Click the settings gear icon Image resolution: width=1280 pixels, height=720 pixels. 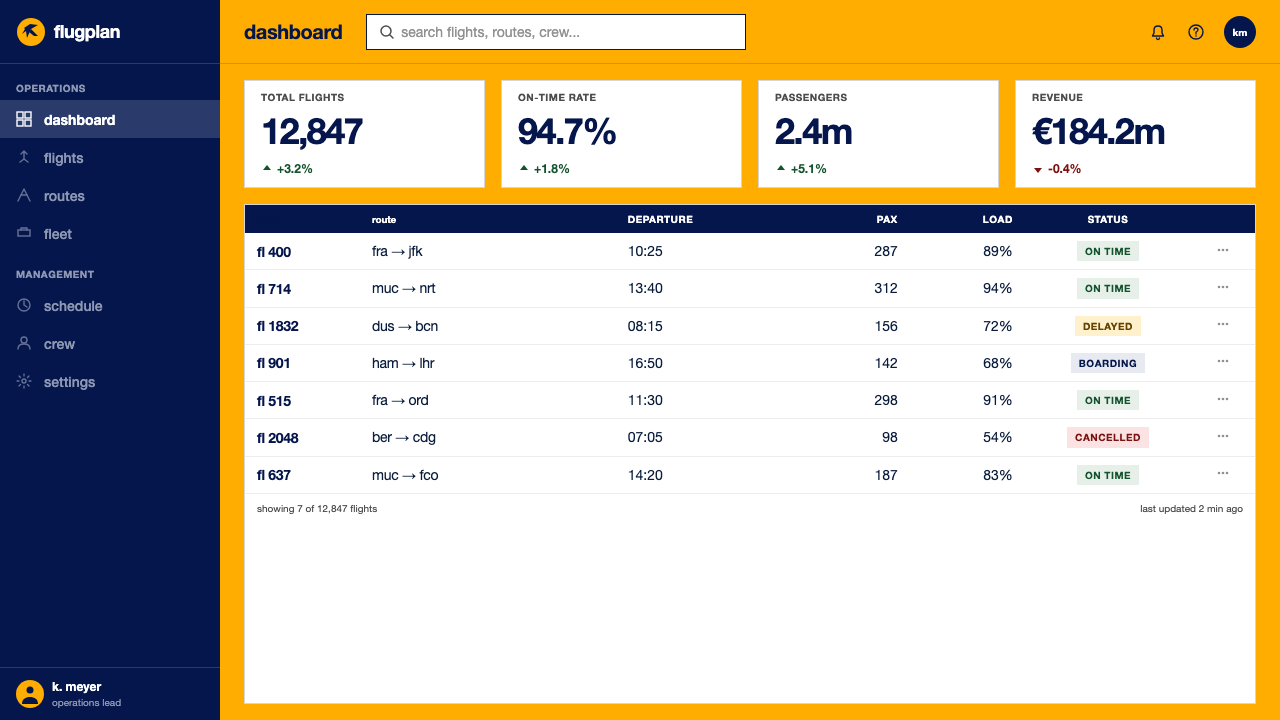pyautogui.click(x=24, y=381)
